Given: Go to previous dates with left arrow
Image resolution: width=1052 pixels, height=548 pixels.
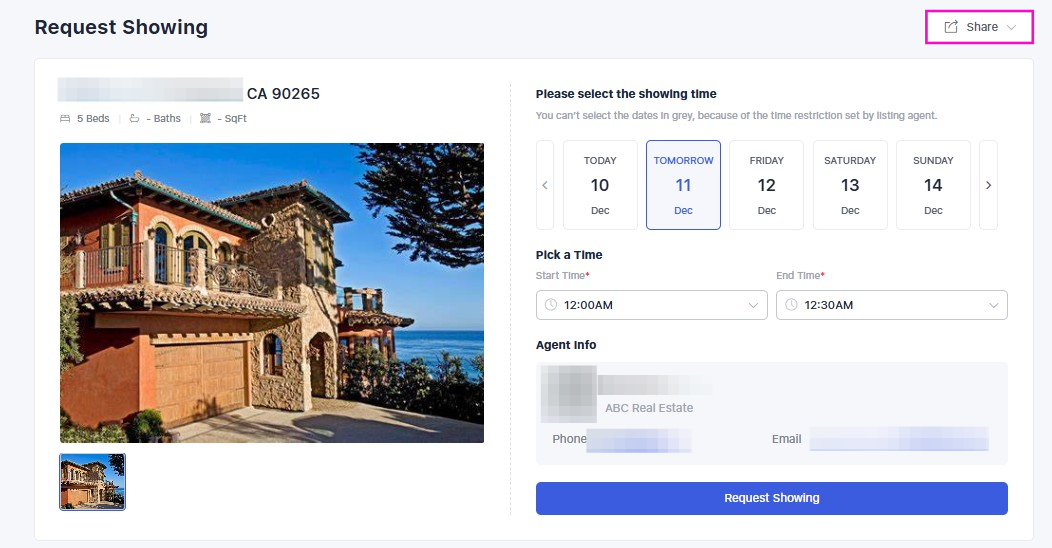Looking at the screenshot, I should (x=545, y=185).
